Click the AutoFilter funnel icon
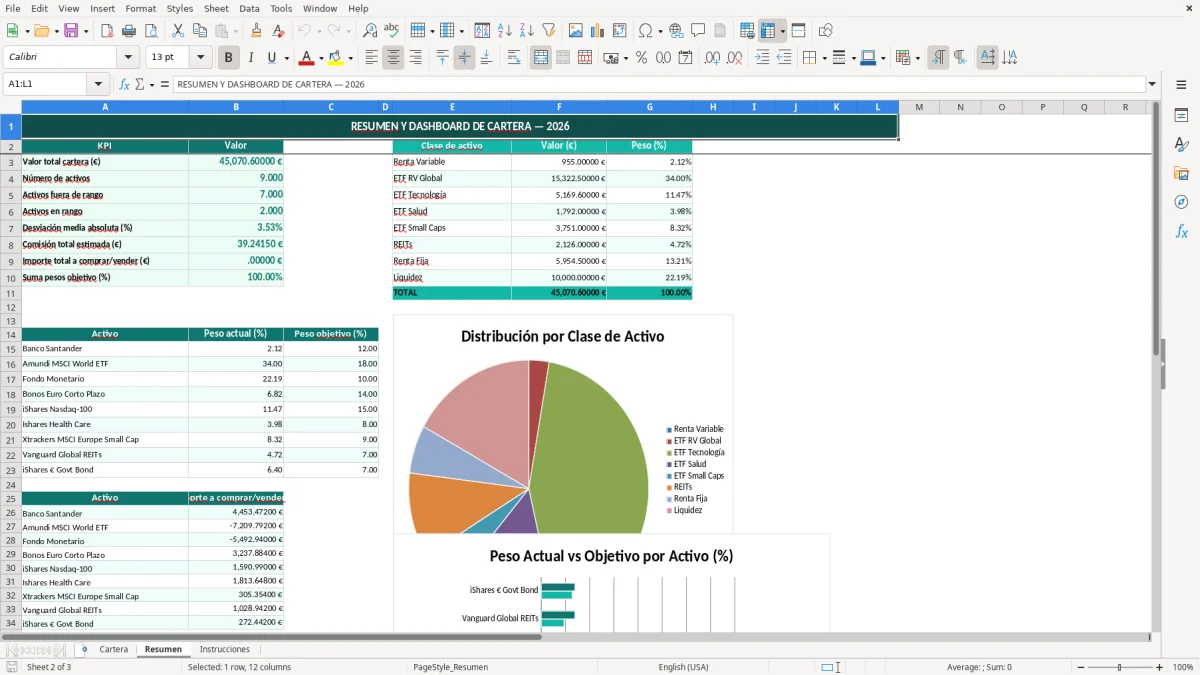1200x675 pixels. (x=549, y=31)
